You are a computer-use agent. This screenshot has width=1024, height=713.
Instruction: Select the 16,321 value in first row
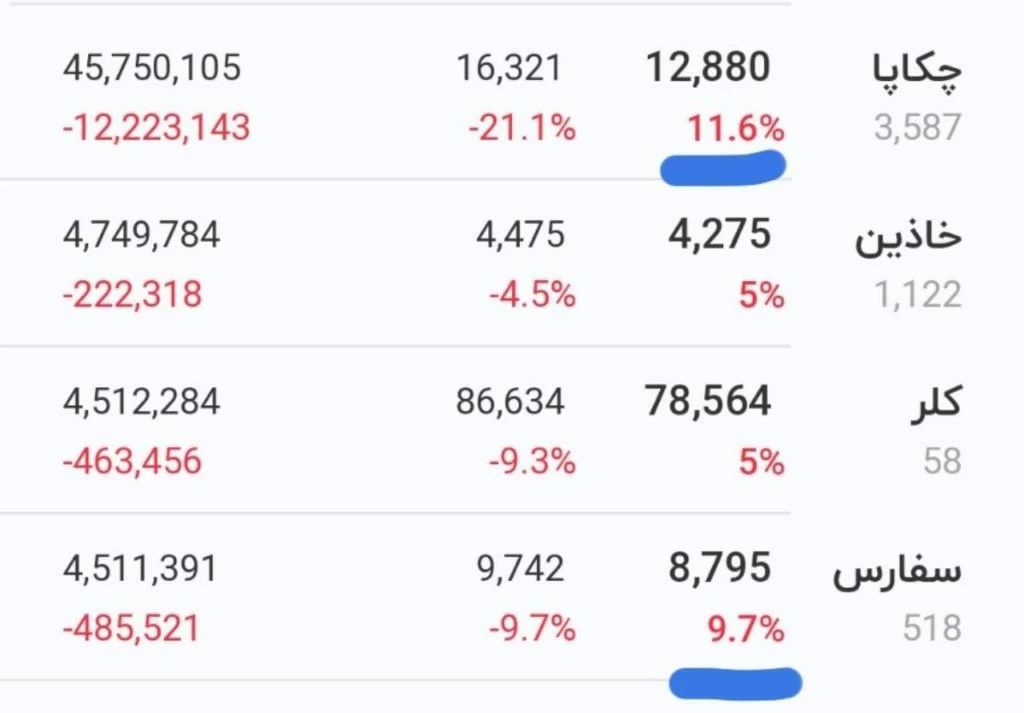pos(509,68)
